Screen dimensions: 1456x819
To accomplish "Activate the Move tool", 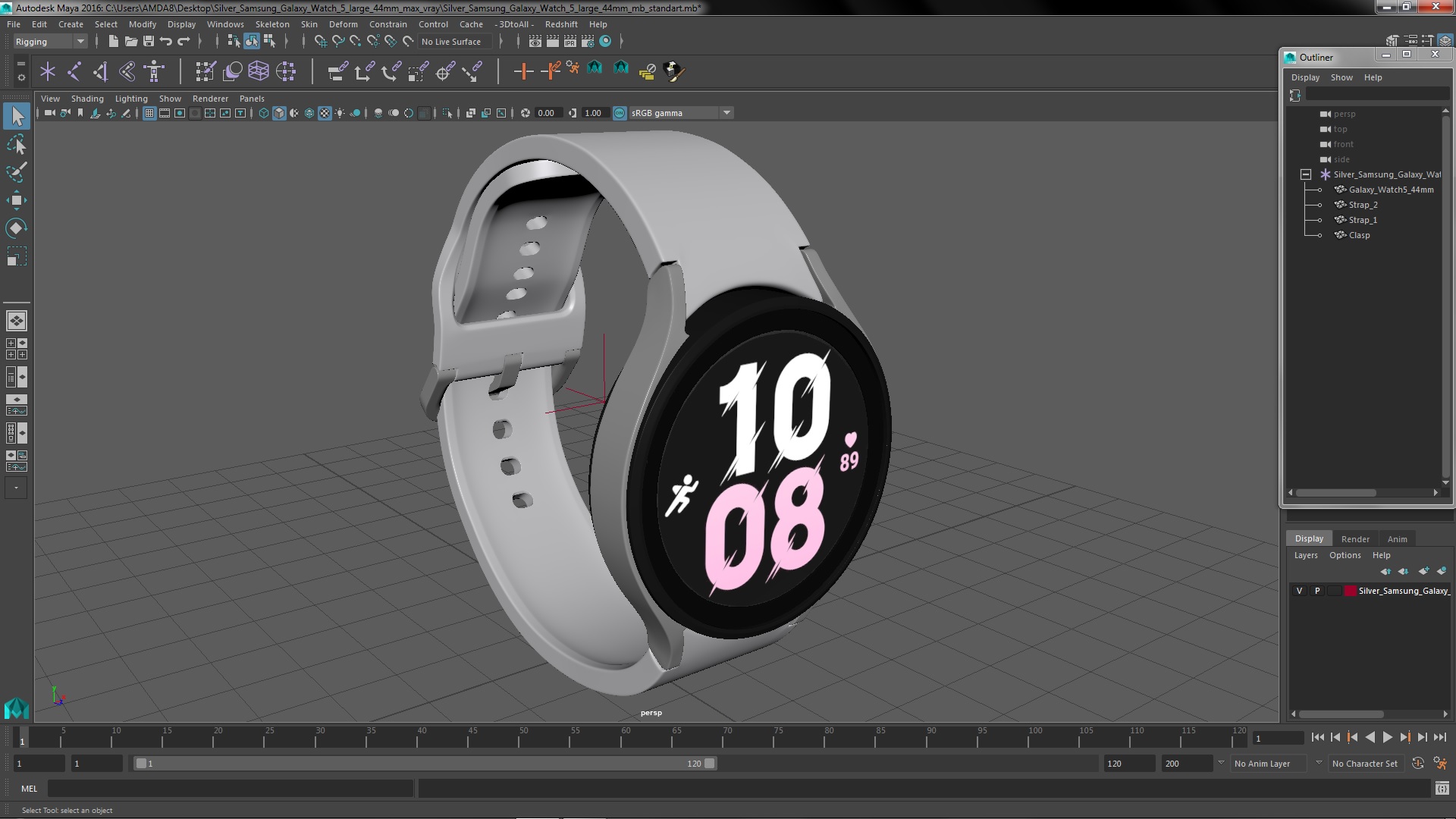I will pos(17,200).
